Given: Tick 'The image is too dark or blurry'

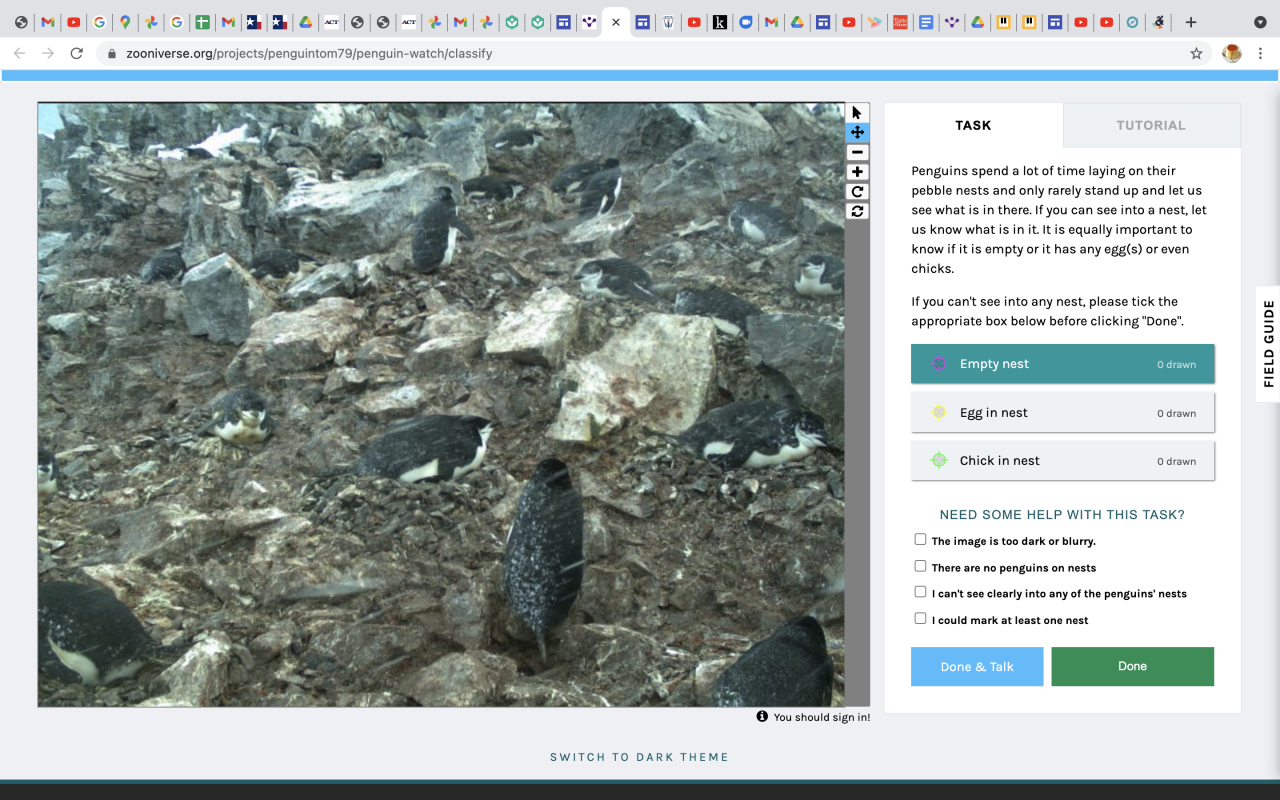Looking at the screenshot, I should [920, 539].
